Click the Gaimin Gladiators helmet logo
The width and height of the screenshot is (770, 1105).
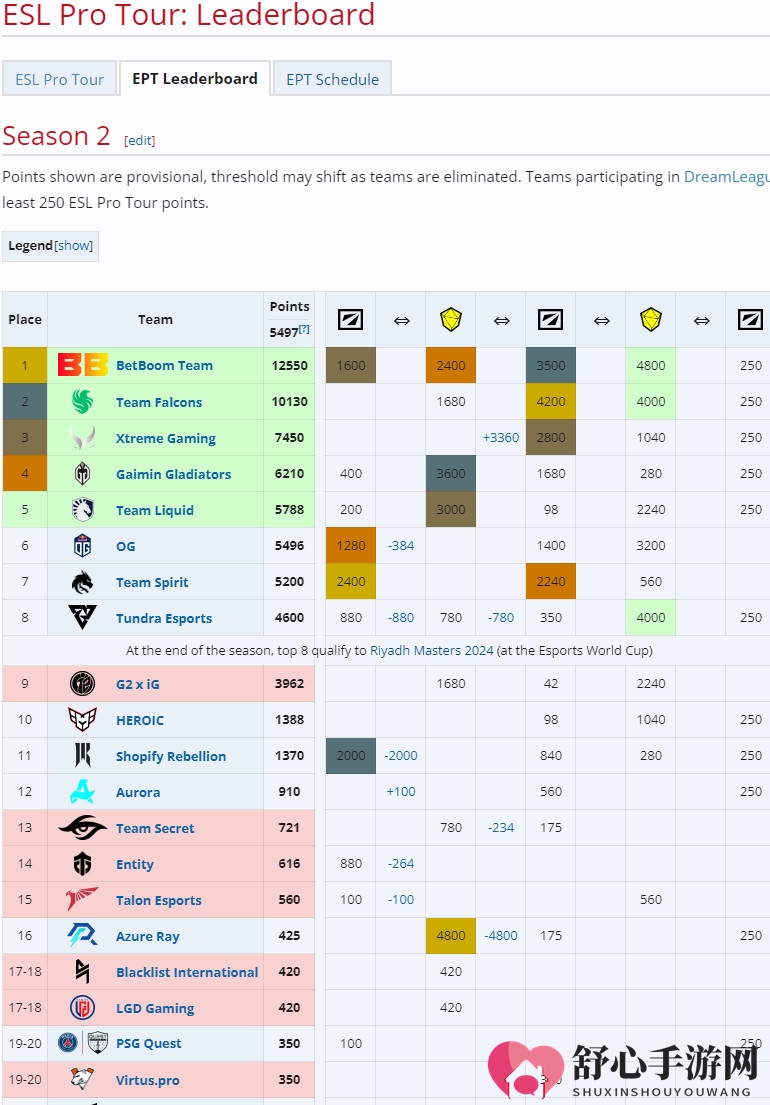(x=82, y=474)
